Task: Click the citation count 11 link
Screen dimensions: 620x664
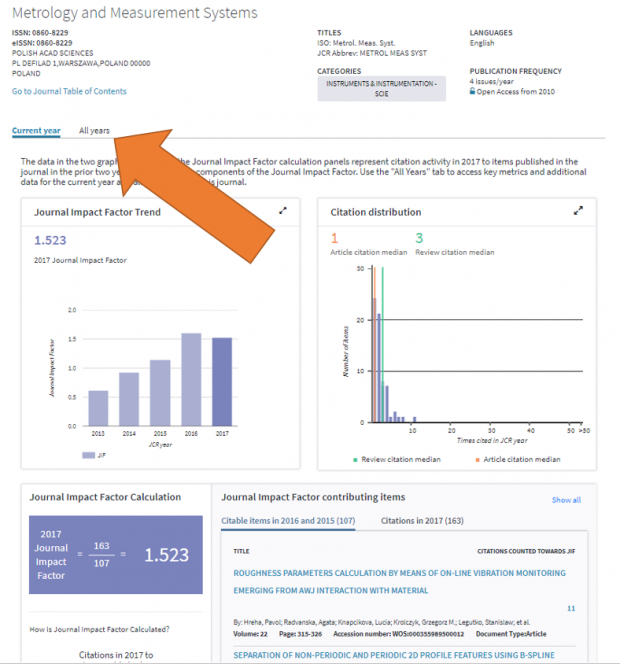Action: pyautogui.click(x=571, y=608)
